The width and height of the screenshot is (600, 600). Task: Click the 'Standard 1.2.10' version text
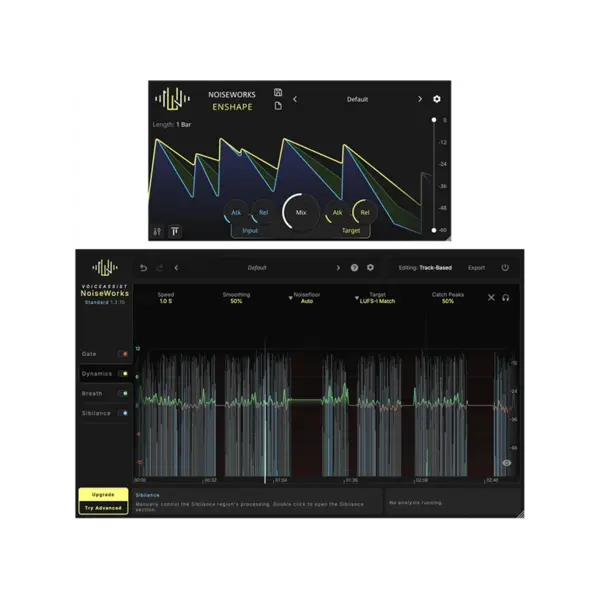(105, 302)
